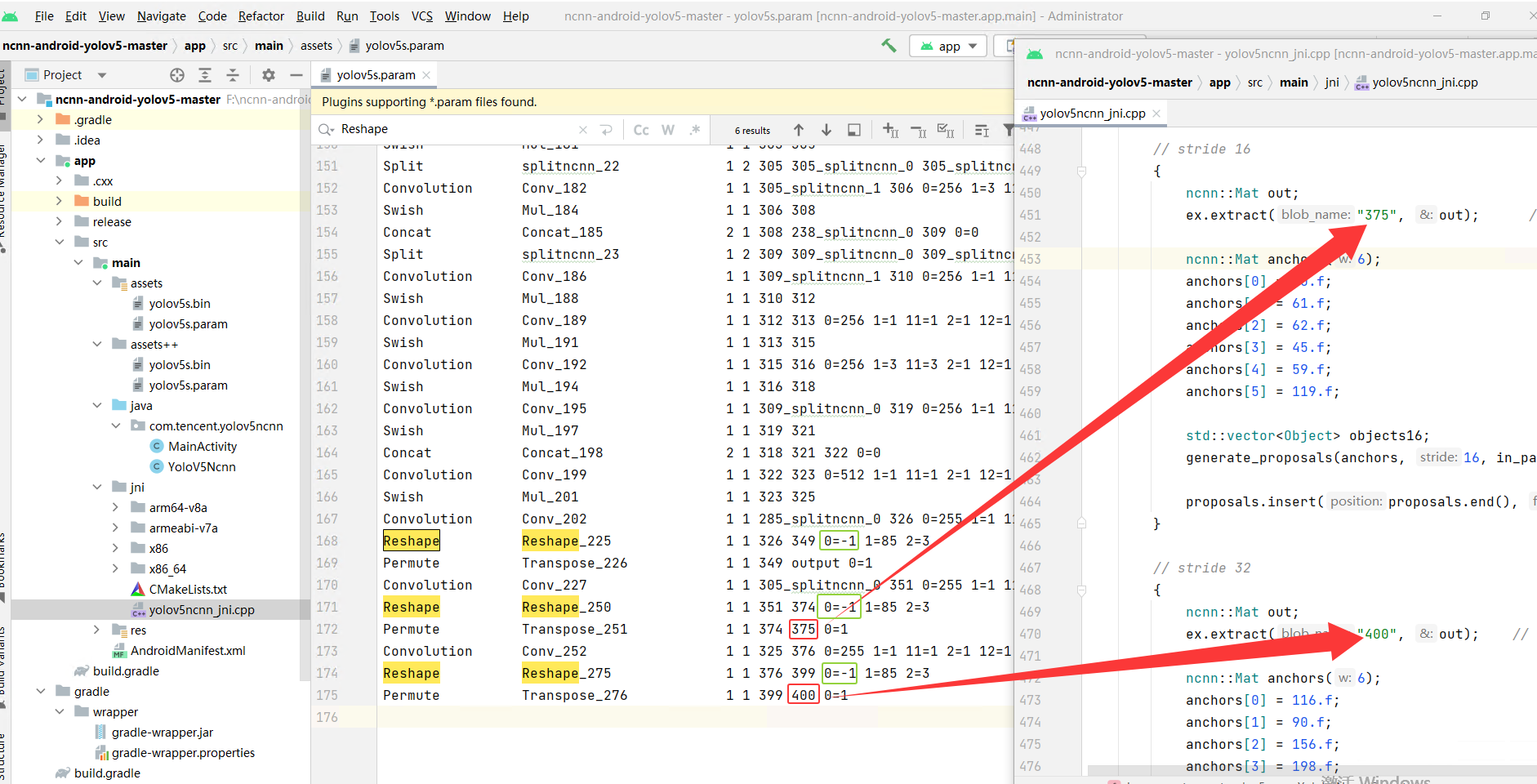The width and height of the screenshot is (1537, 784).
Task: Expand the .idea folder
Action: (40, 140)
